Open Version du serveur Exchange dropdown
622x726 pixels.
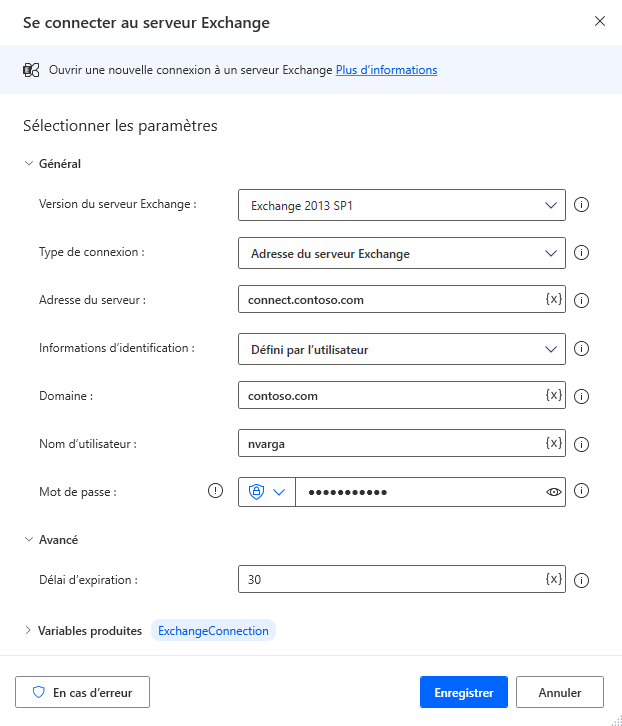[x=402, y=205]
